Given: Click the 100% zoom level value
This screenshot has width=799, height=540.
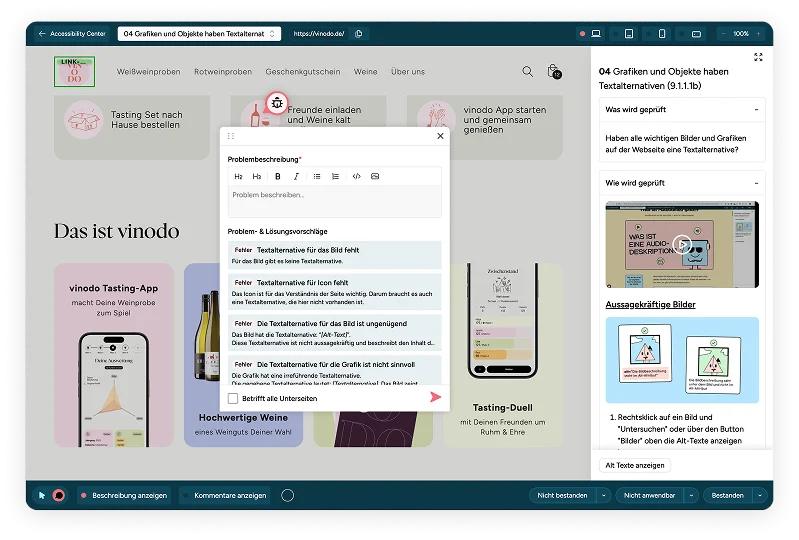Looking at the screenshot, I should click(x=741, y=34).
